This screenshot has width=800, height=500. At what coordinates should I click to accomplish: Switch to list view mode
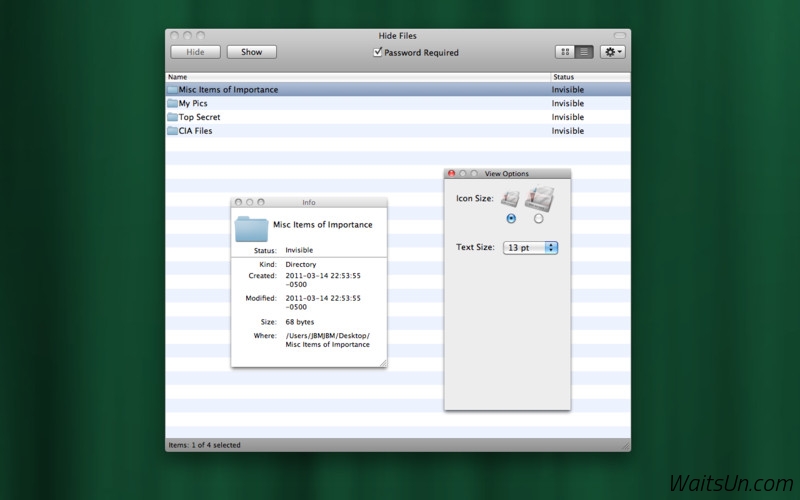[x=584, y=52]
